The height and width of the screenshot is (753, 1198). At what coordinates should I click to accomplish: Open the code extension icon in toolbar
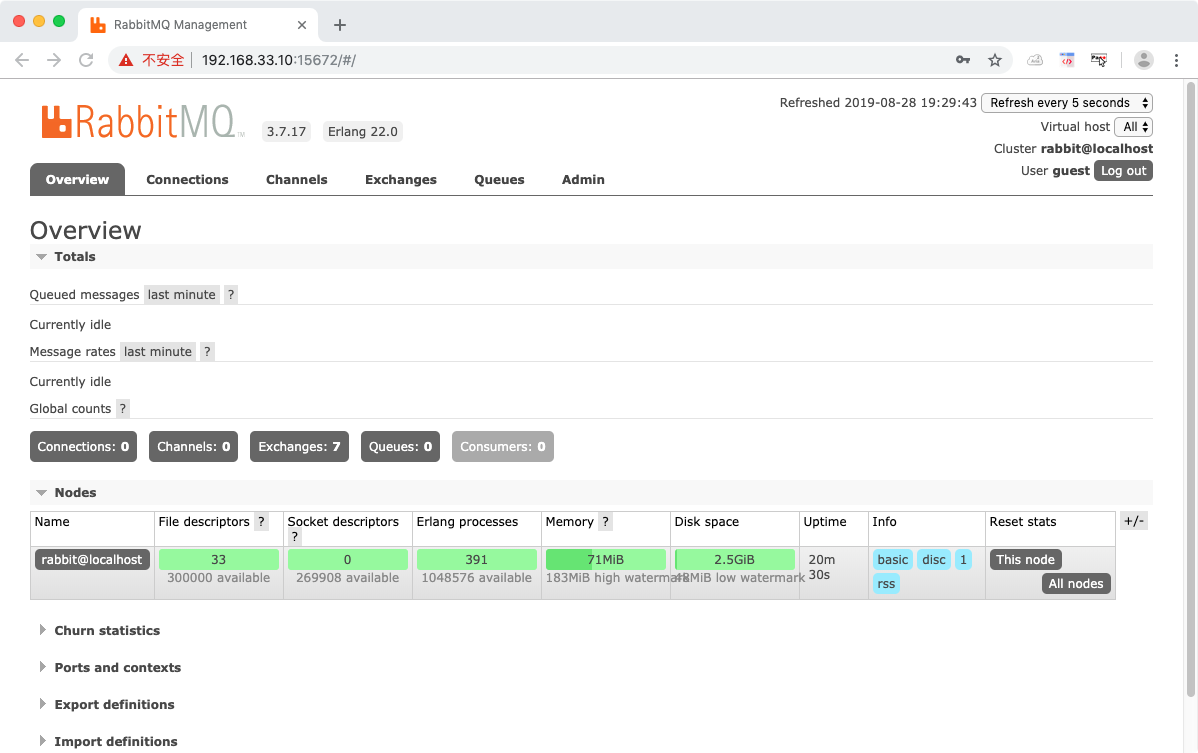[1067, 60]
